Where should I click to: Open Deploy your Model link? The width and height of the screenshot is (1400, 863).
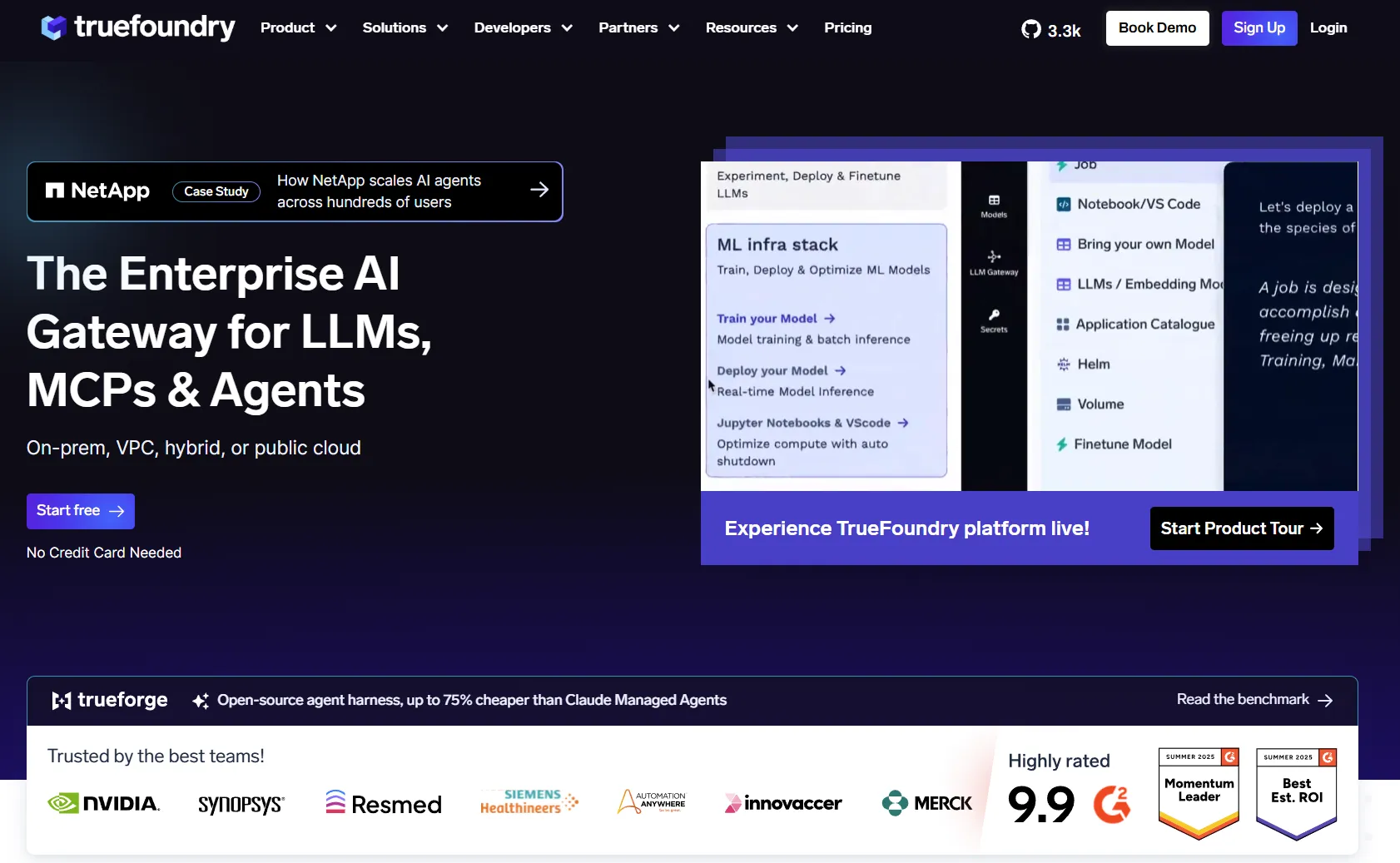(x=782, y=371)
